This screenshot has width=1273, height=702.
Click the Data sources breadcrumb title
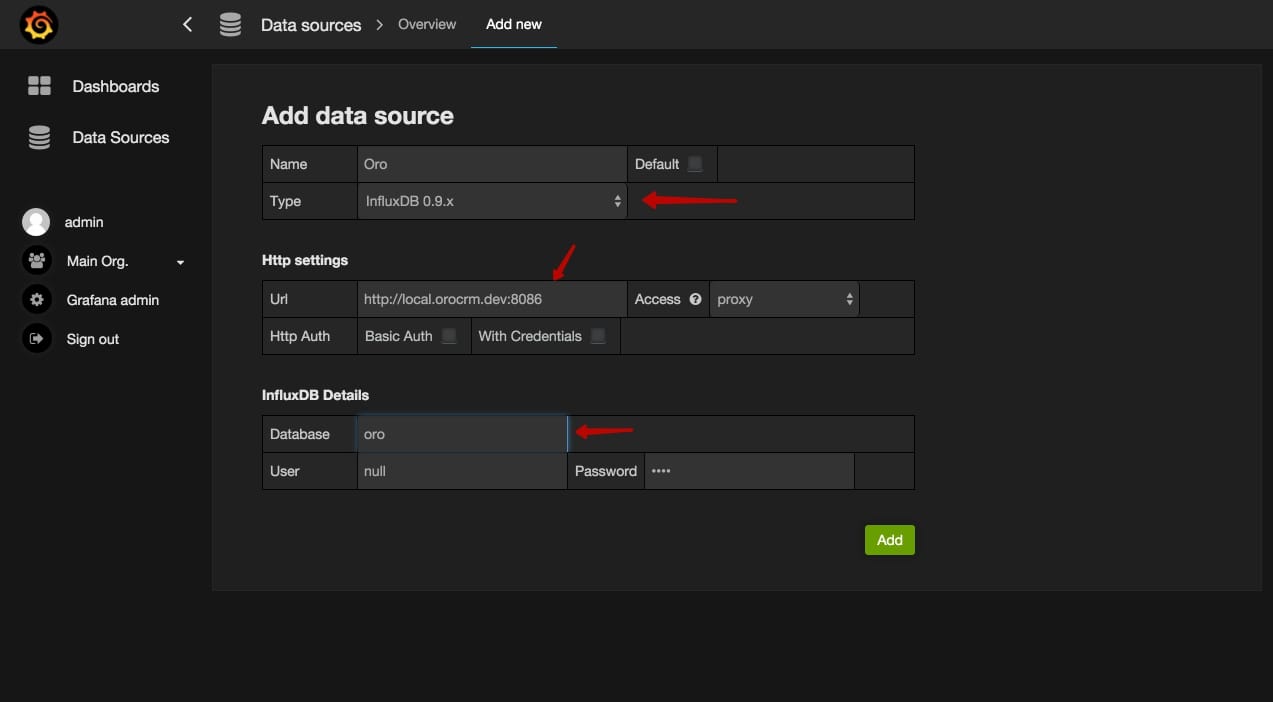click(x=311, y=25)
